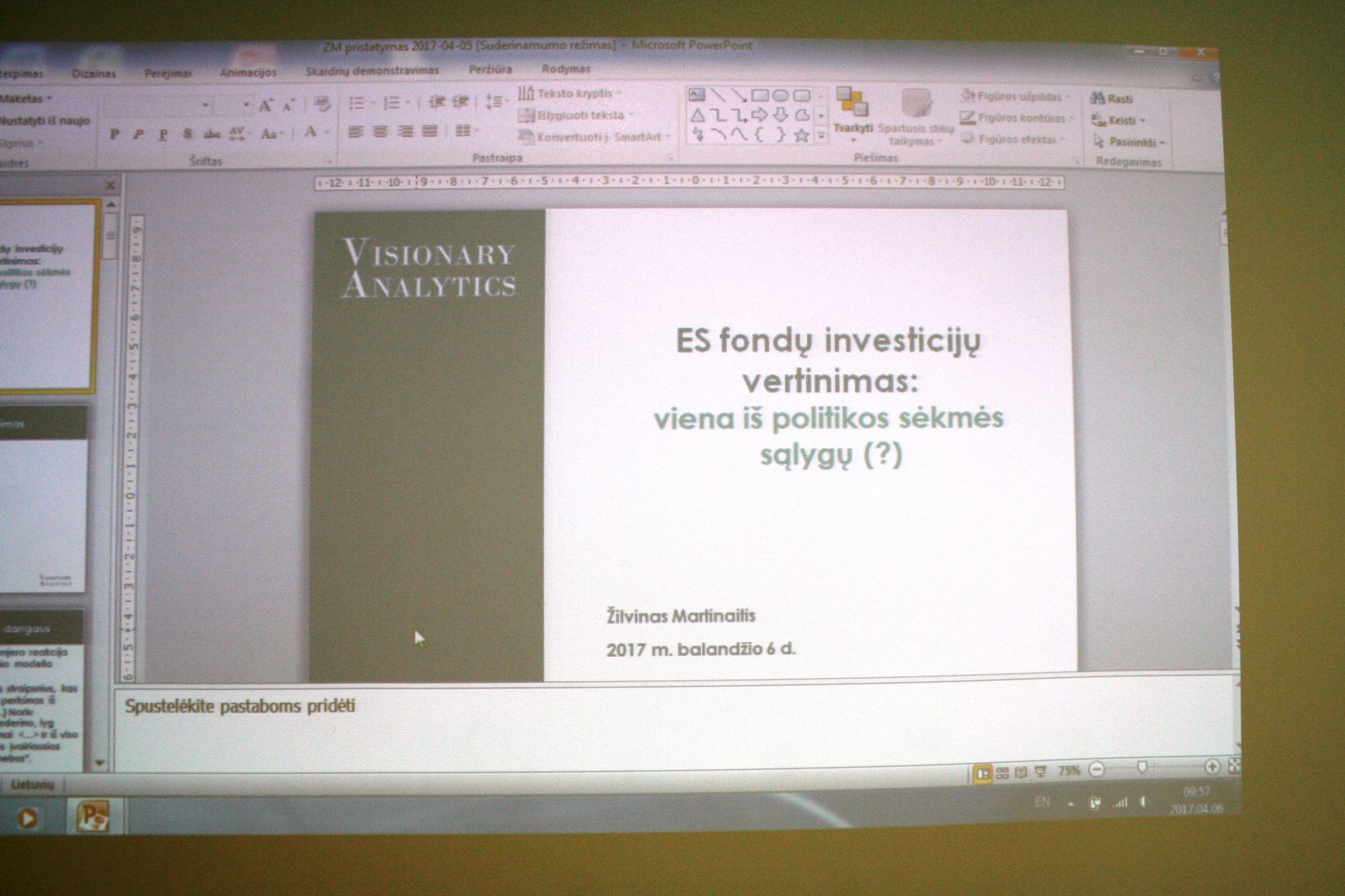Fit slide to current window

[1235, 766]
